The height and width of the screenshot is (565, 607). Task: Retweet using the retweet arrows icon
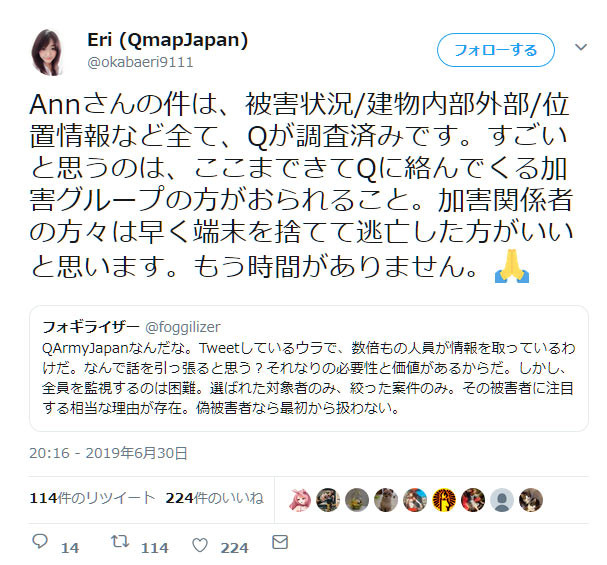[x=120, y=542]
